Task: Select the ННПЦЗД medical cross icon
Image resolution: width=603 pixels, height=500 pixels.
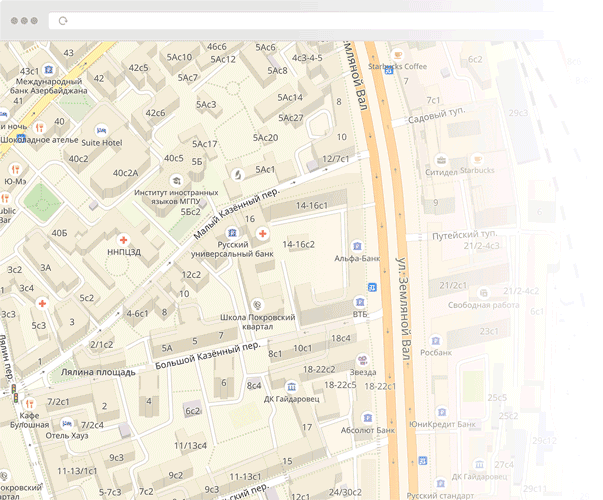Action: pos(123,240)
